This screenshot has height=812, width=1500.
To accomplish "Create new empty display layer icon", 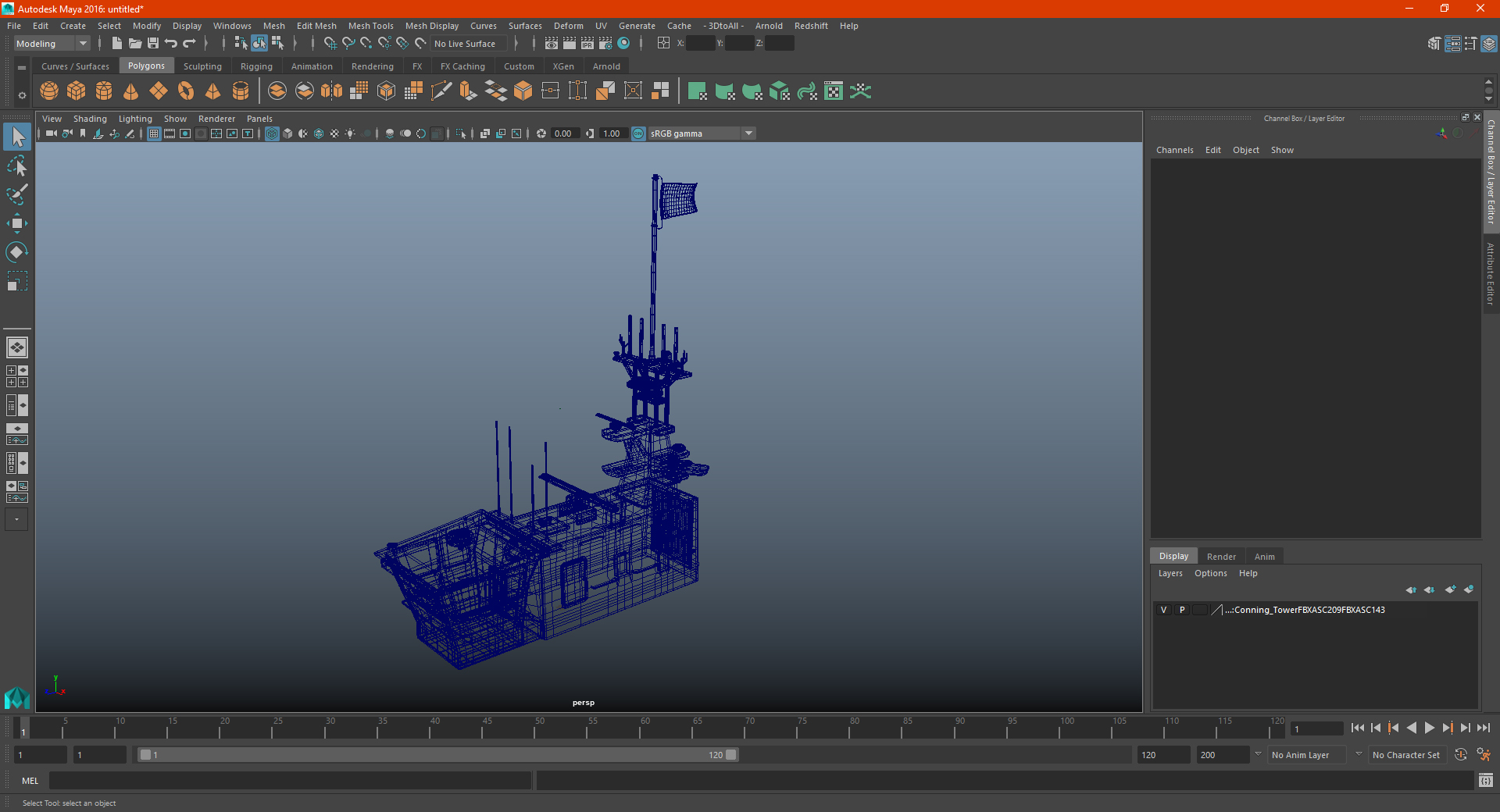I will coord(1450,589).
